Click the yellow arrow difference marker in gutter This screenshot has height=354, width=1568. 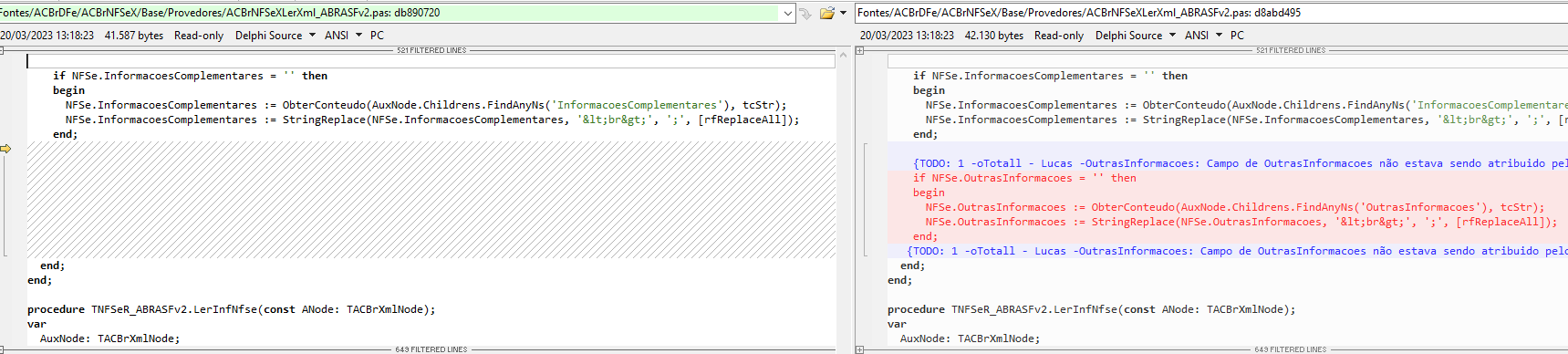5,148
